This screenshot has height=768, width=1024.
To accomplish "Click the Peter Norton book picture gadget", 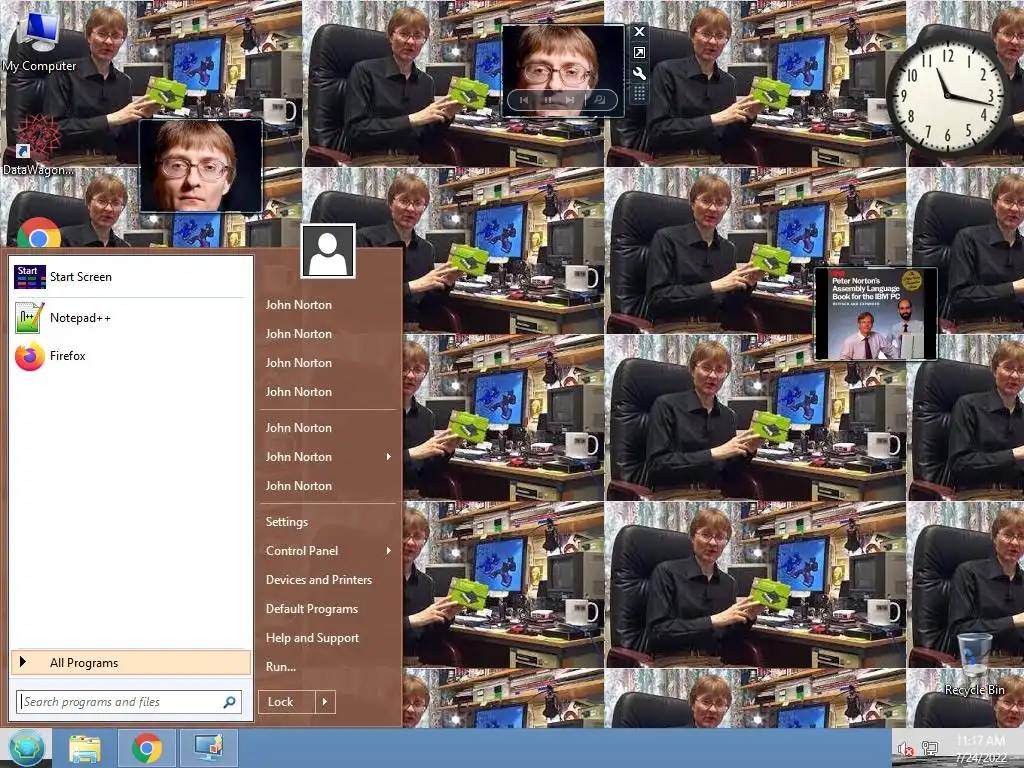I will [x=875, y=313].
